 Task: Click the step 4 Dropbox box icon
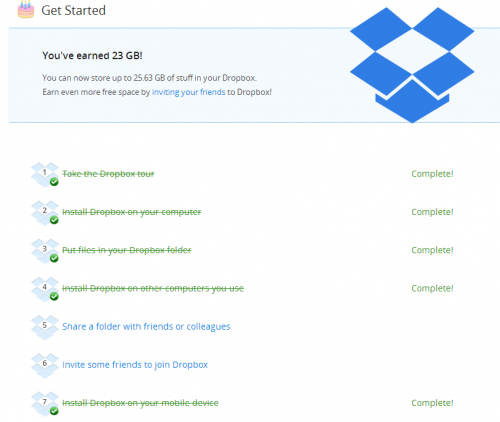(45, 289)
